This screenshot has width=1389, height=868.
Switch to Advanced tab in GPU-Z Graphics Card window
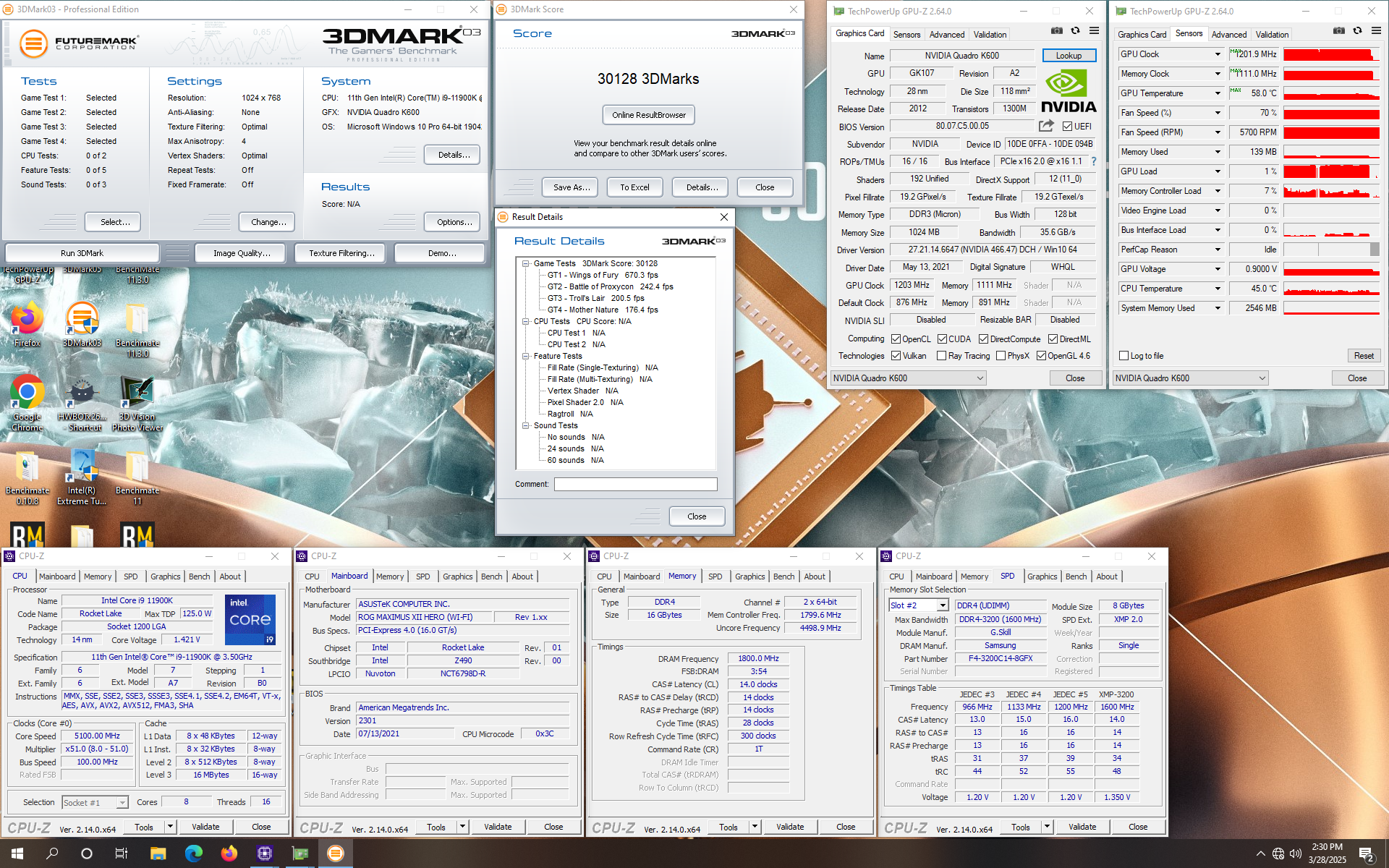tap(947, 34)
